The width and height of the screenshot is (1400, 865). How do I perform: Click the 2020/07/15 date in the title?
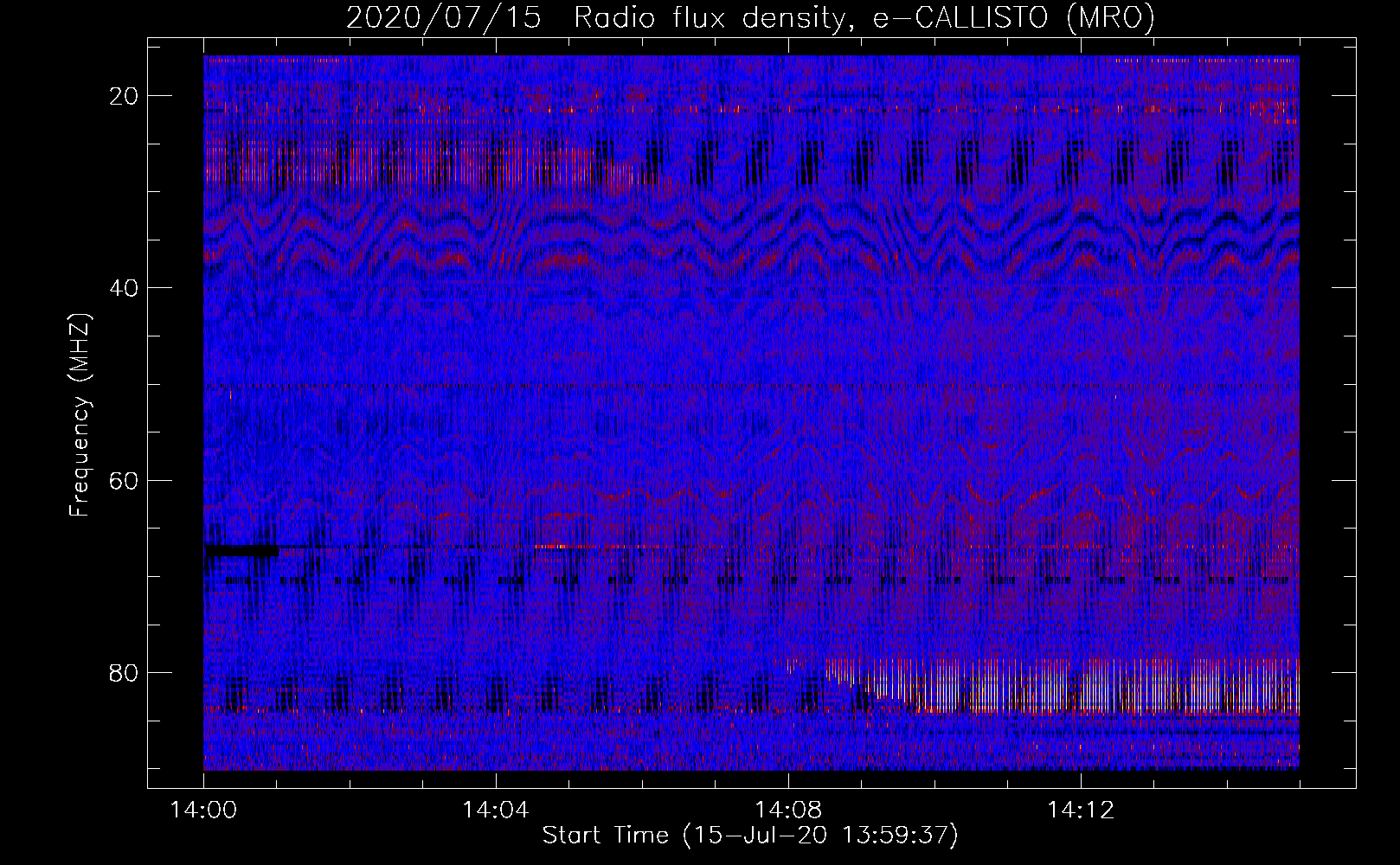coord(444,18)
